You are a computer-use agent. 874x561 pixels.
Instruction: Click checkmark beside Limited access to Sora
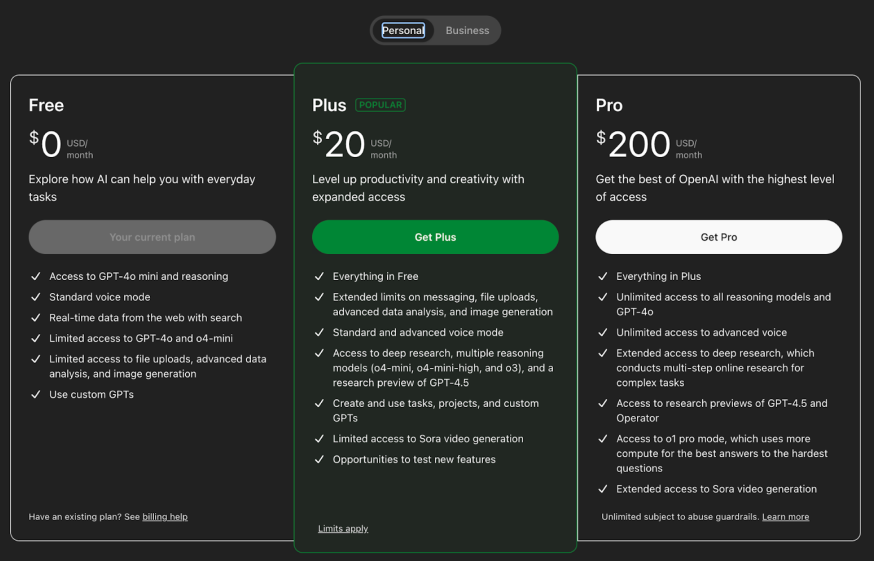[319, 439]
